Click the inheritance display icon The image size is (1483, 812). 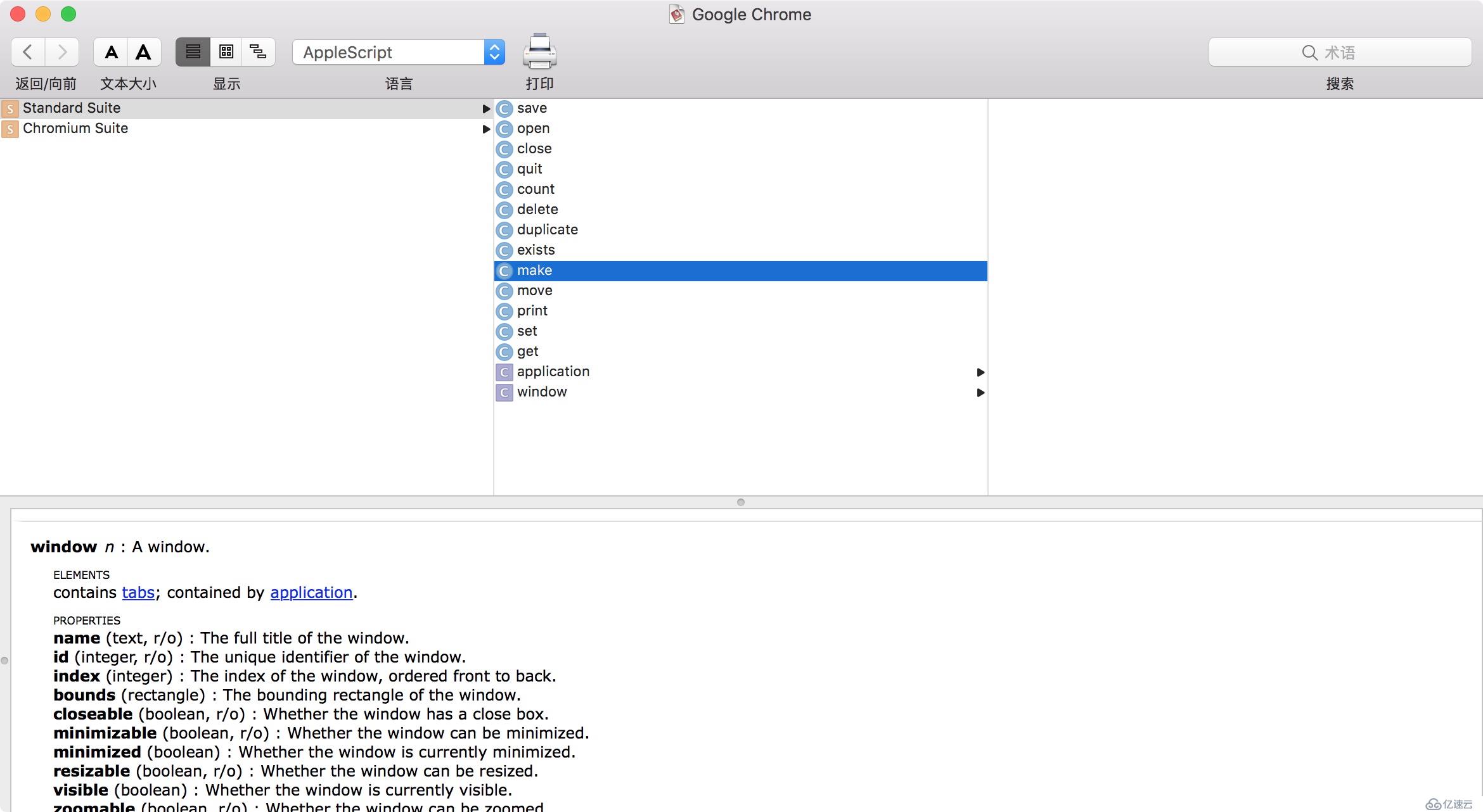(x=257, y=51)
